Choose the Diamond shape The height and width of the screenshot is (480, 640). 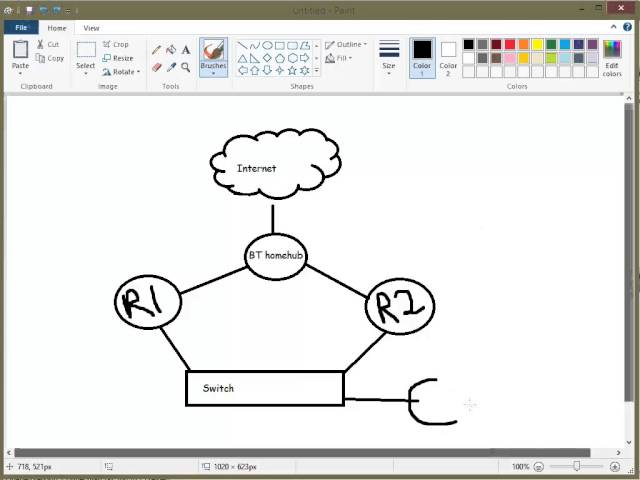click(x=267, y=58)
